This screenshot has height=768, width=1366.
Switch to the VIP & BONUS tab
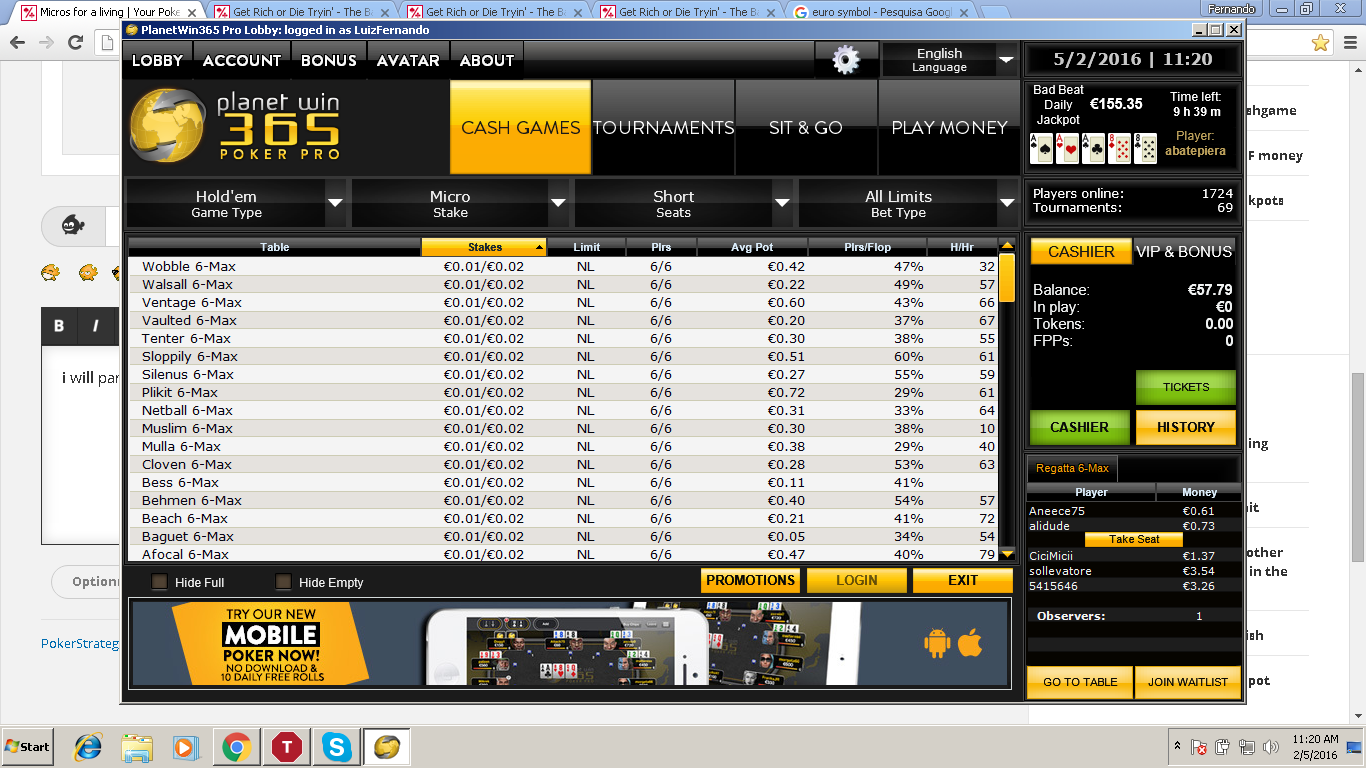pyautogui.click(x=1184, y=252)
